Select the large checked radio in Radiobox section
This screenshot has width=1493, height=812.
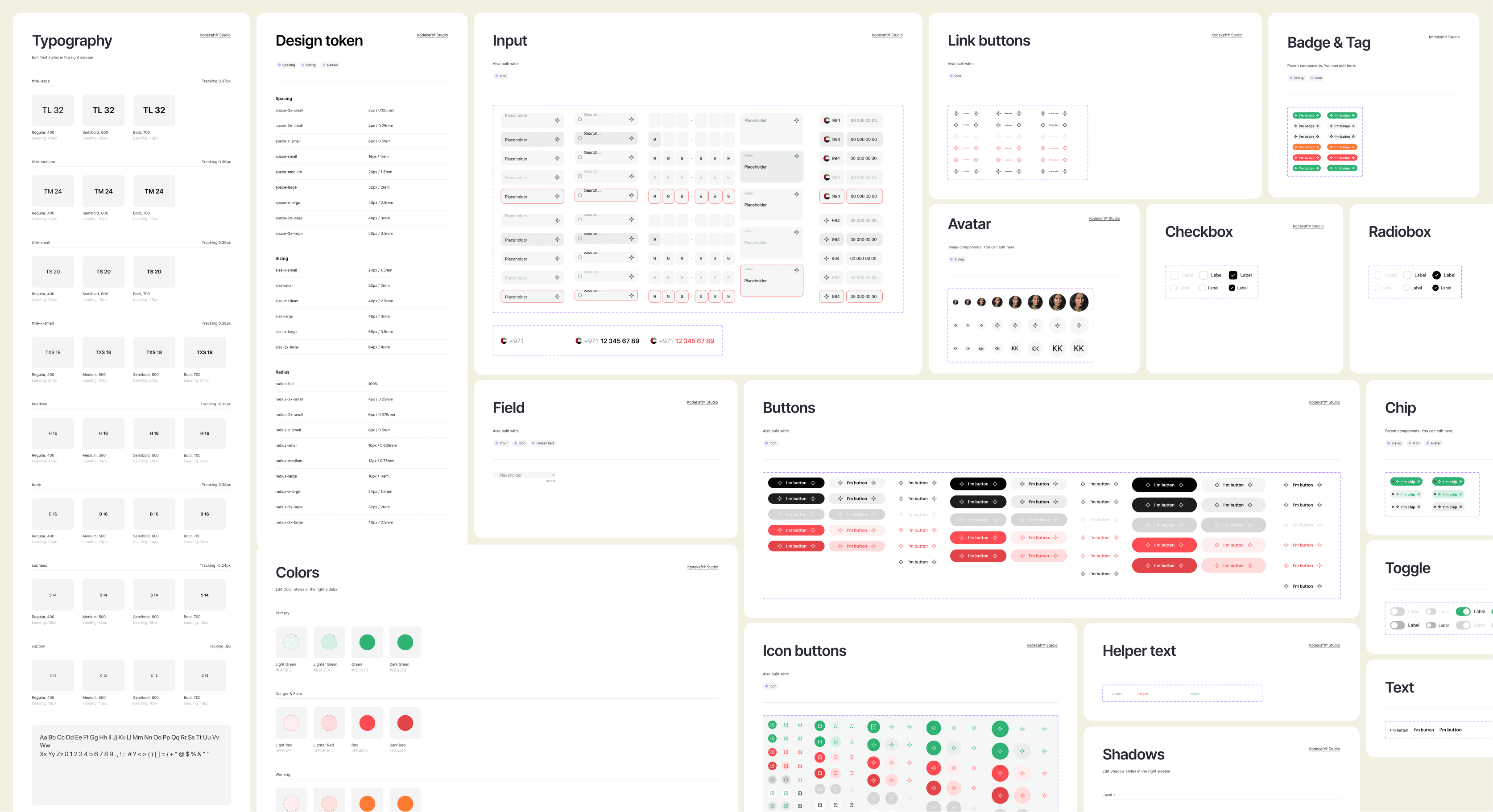(1436, 275)
